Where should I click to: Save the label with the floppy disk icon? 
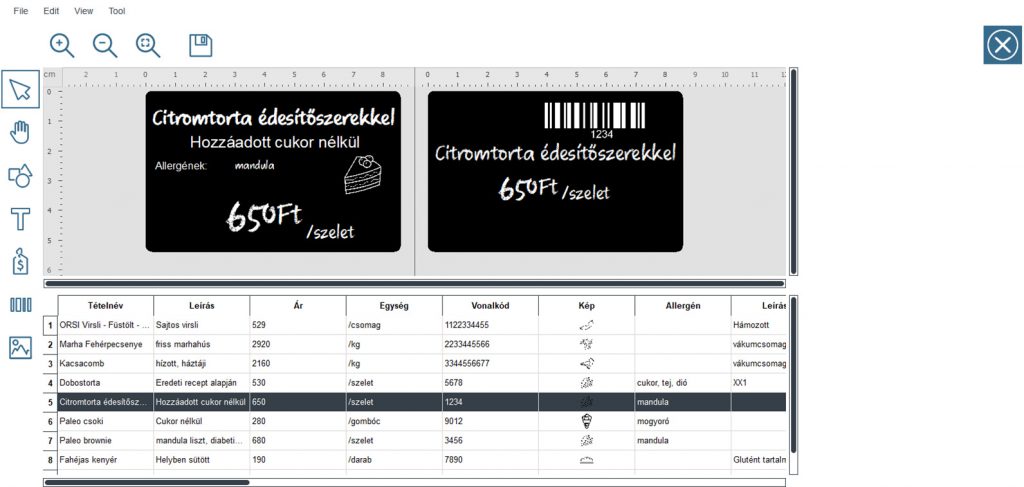201,46
